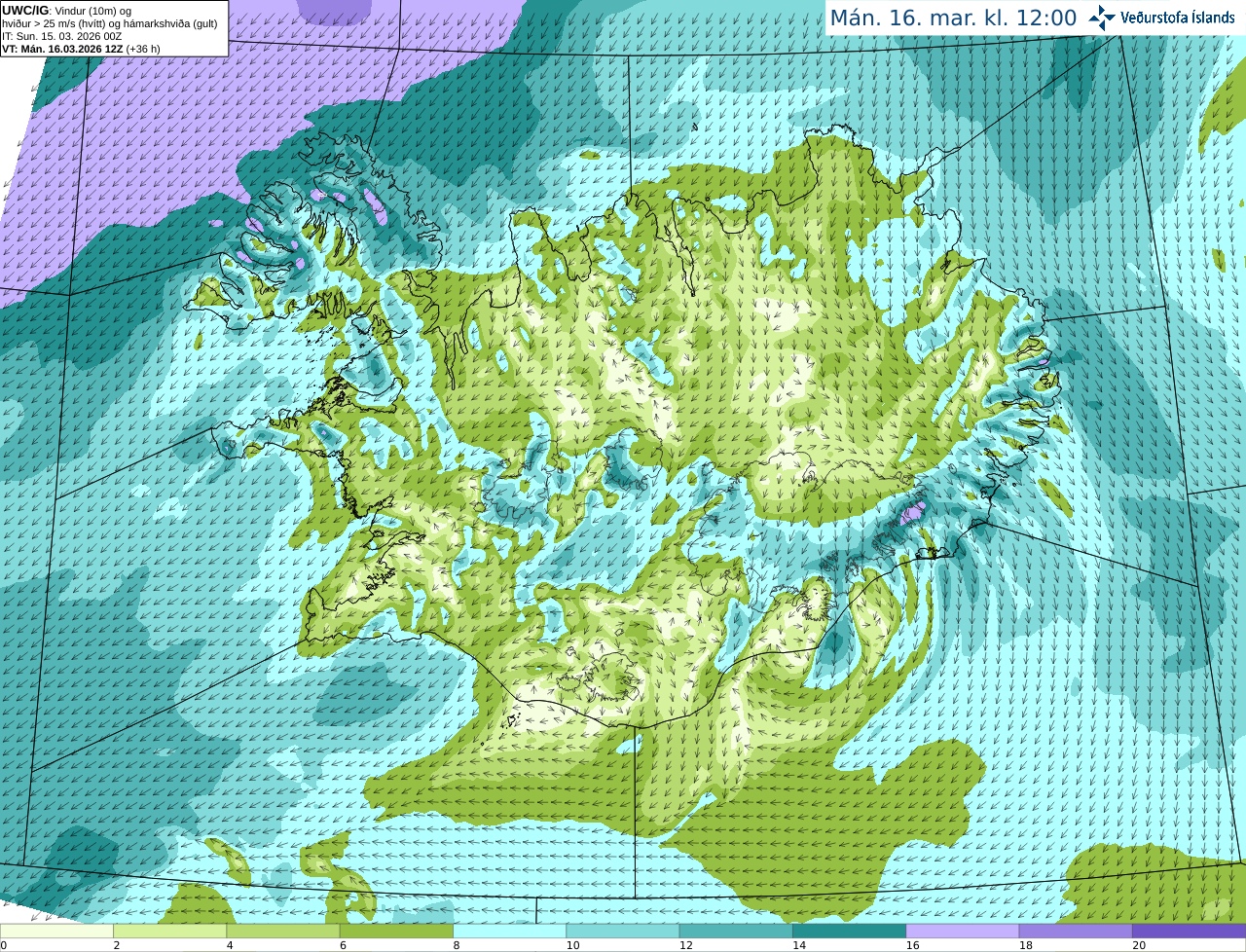The image size is (1246, 952).
Task: Pick the teal 12–14 m/s scale swatch
Action: [736, 932]
